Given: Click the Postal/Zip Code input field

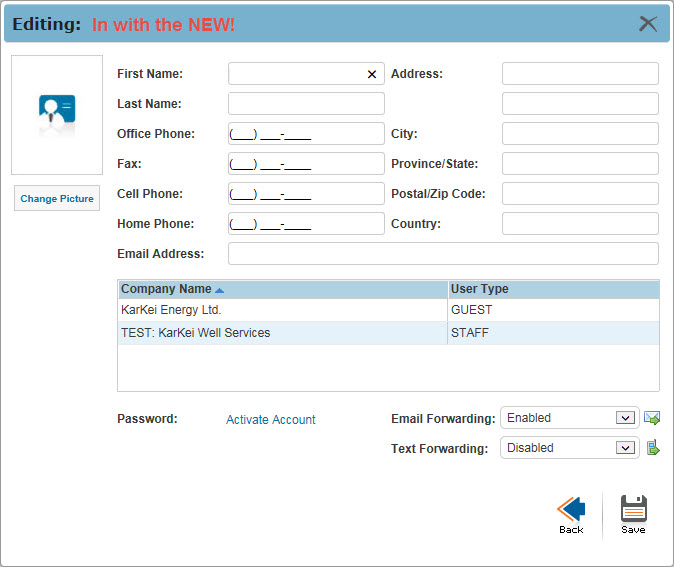Looking at the screenshot, I should 580,194.
